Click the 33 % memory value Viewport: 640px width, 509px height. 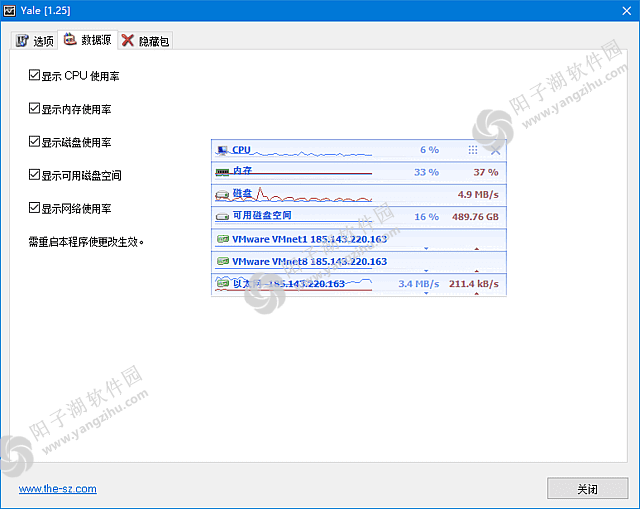pyautogui.click(x=426, y=172)
